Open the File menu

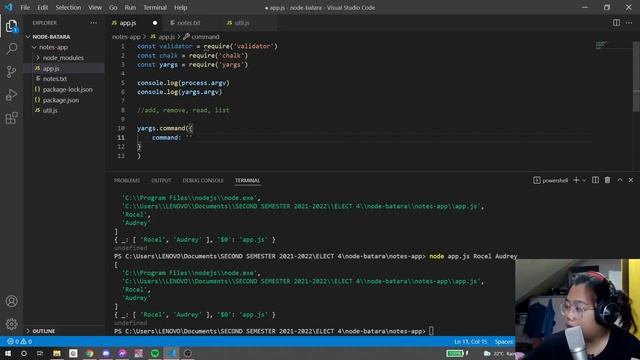click(25, 7)
